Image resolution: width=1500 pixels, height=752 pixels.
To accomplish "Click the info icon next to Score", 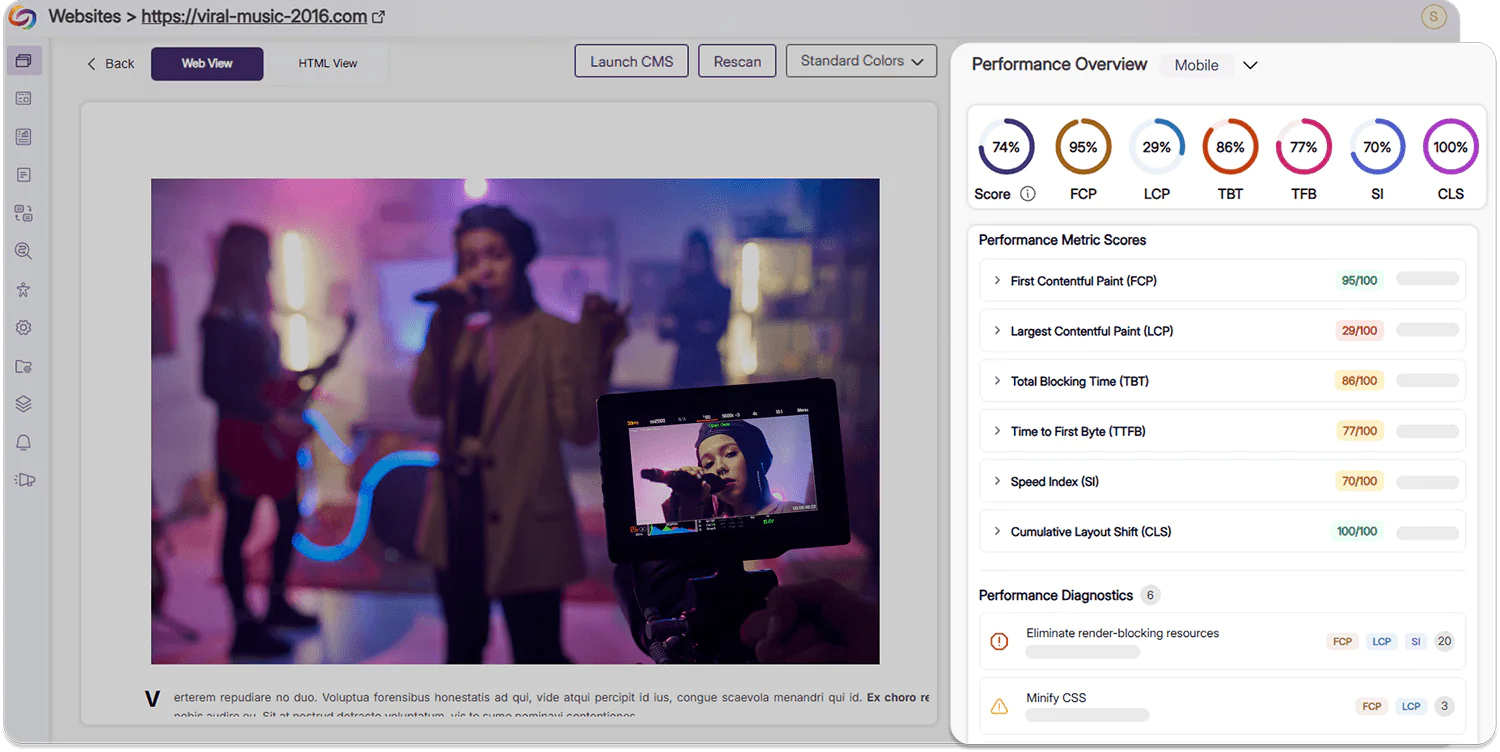I will click(x=1028, y=194).
